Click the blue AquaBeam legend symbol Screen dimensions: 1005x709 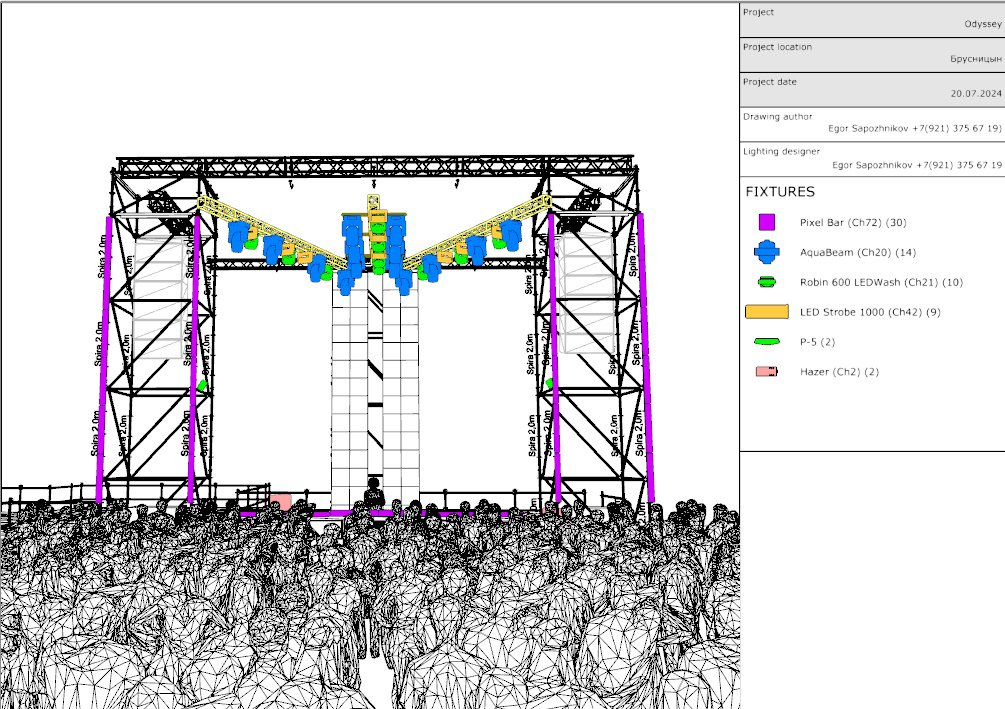click(767, 252)
